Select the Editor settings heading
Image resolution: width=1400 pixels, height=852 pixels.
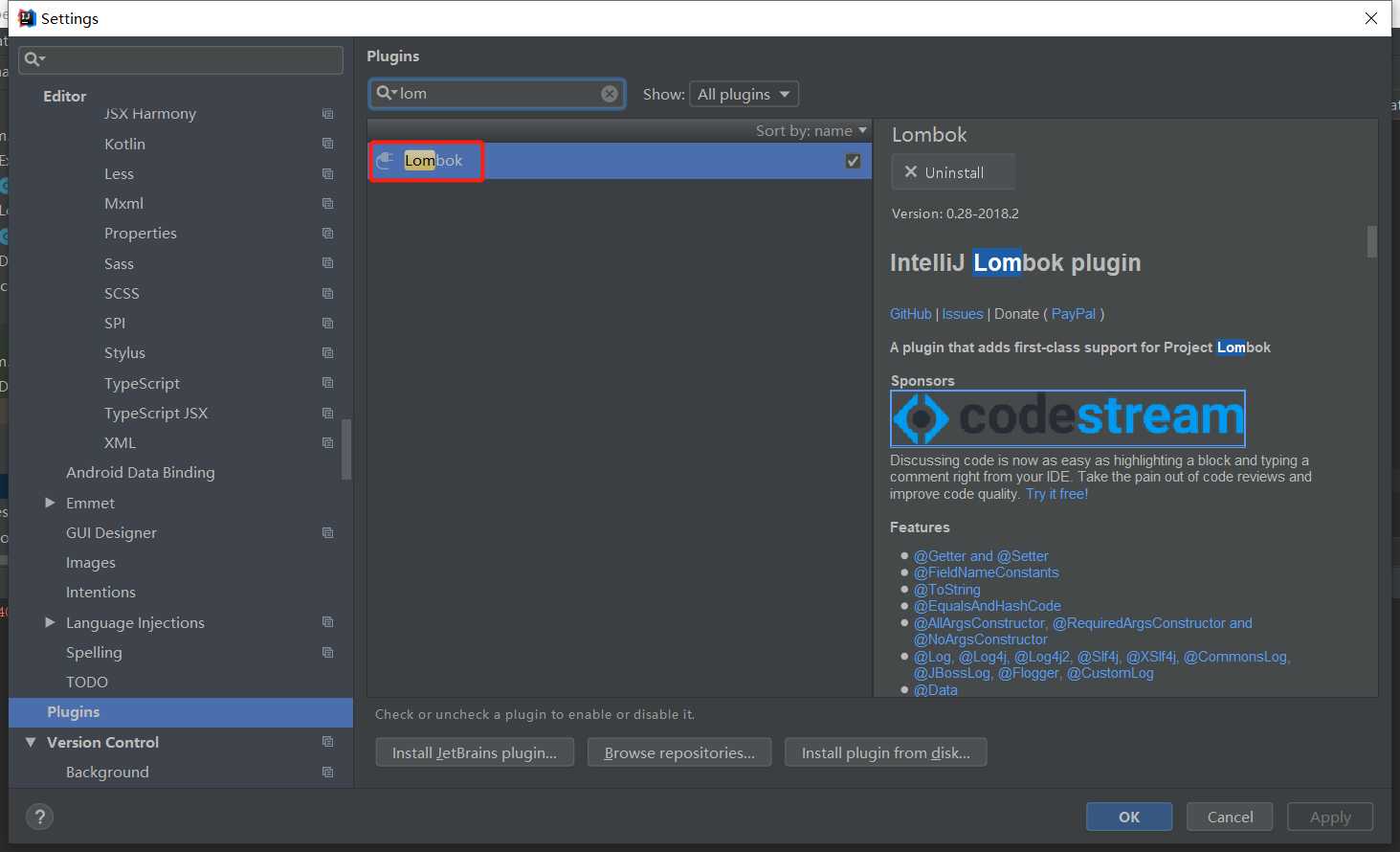pos(65,97)
